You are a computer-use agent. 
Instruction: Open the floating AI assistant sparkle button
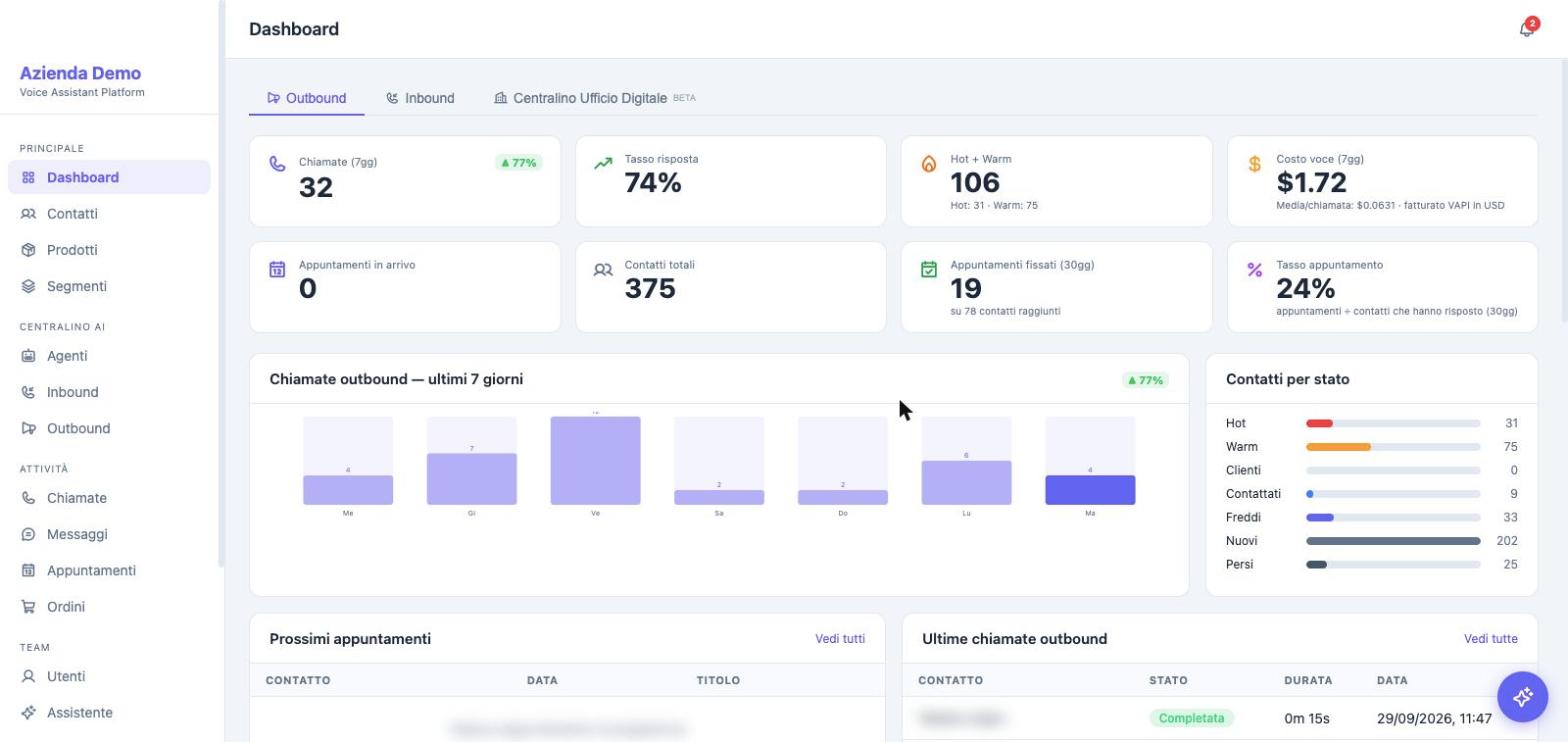coord(1522,697)
